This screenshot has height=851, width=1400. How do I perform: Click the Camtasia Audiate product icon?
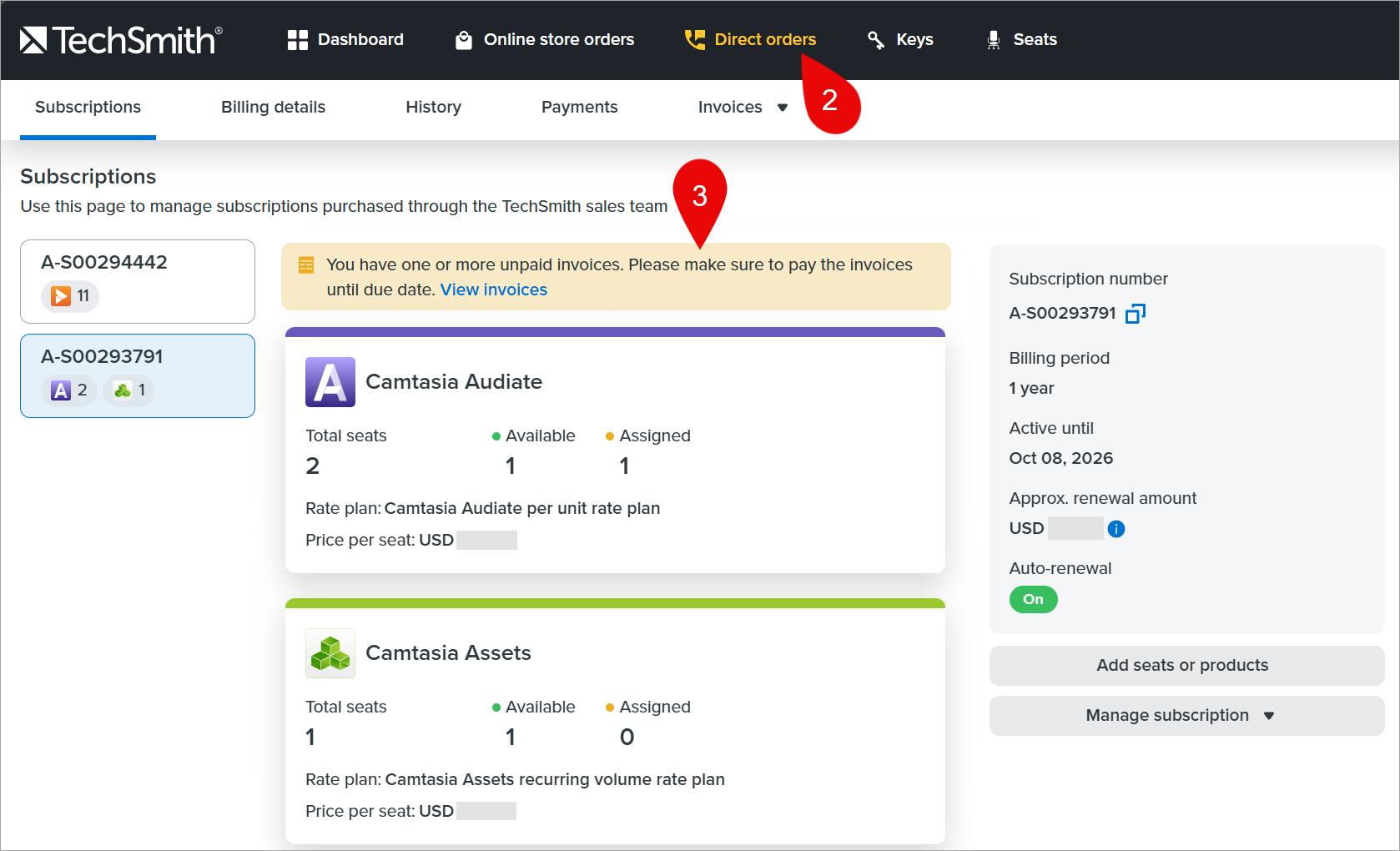tap(330, 382)
